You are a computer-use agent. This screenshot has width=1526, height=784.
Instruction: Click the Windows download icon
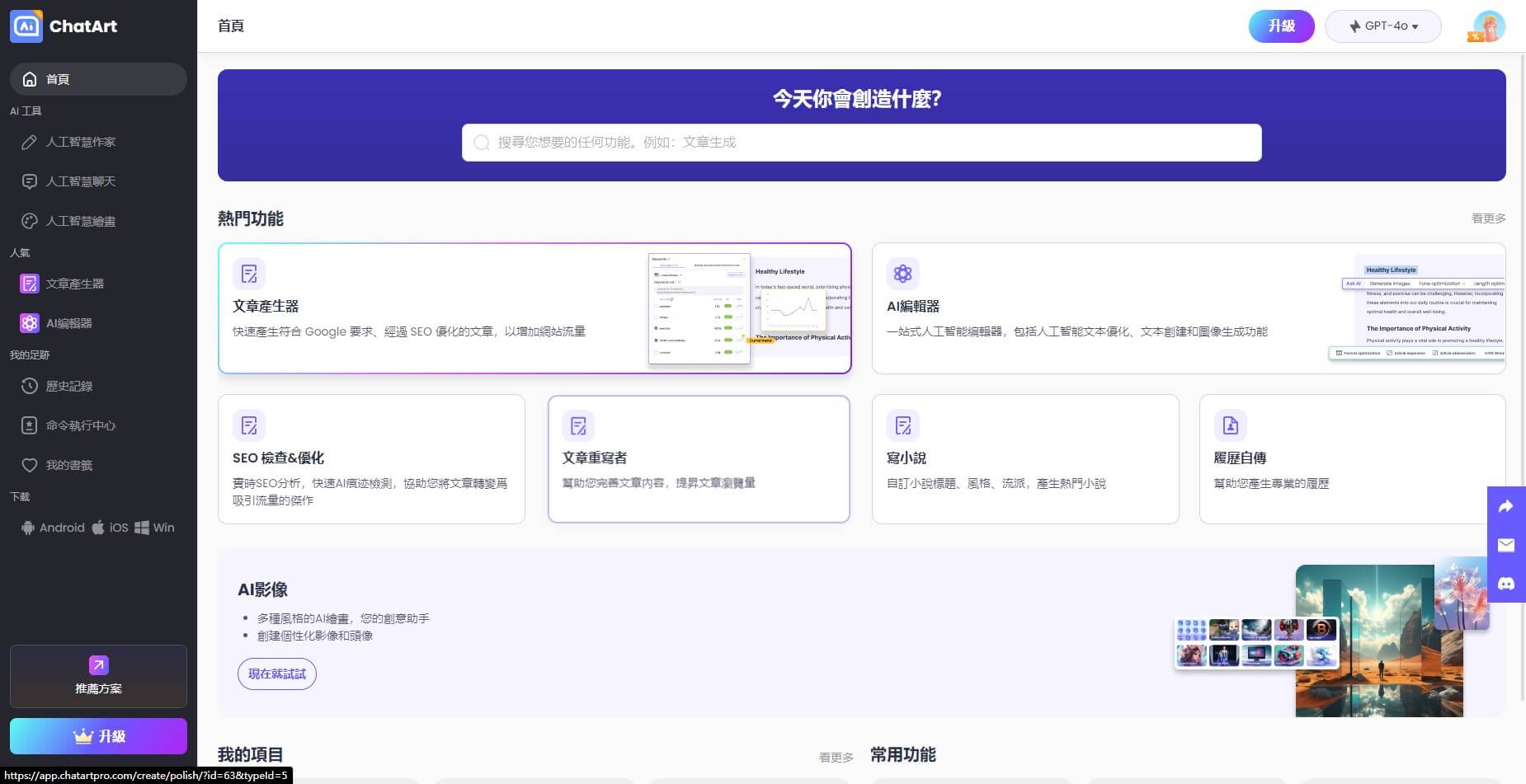pyautogui.click(x=142, y=528)
